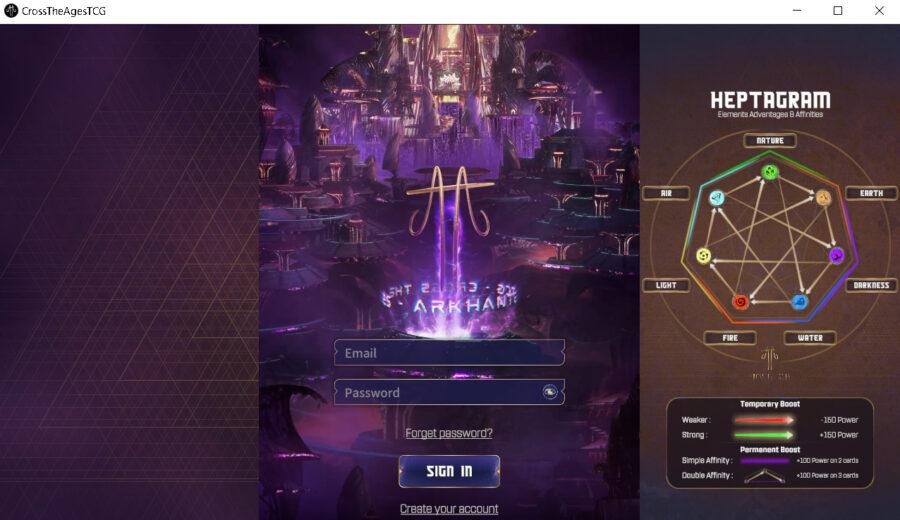Select the WATER label on heptagram
900x520 pixels.
coord(810,338)
